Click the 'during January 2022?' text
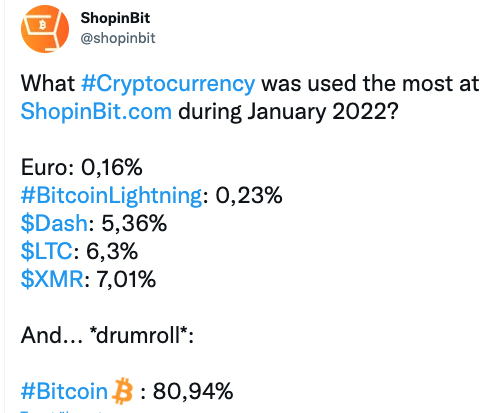499x413 pixels. click(288, 112)
